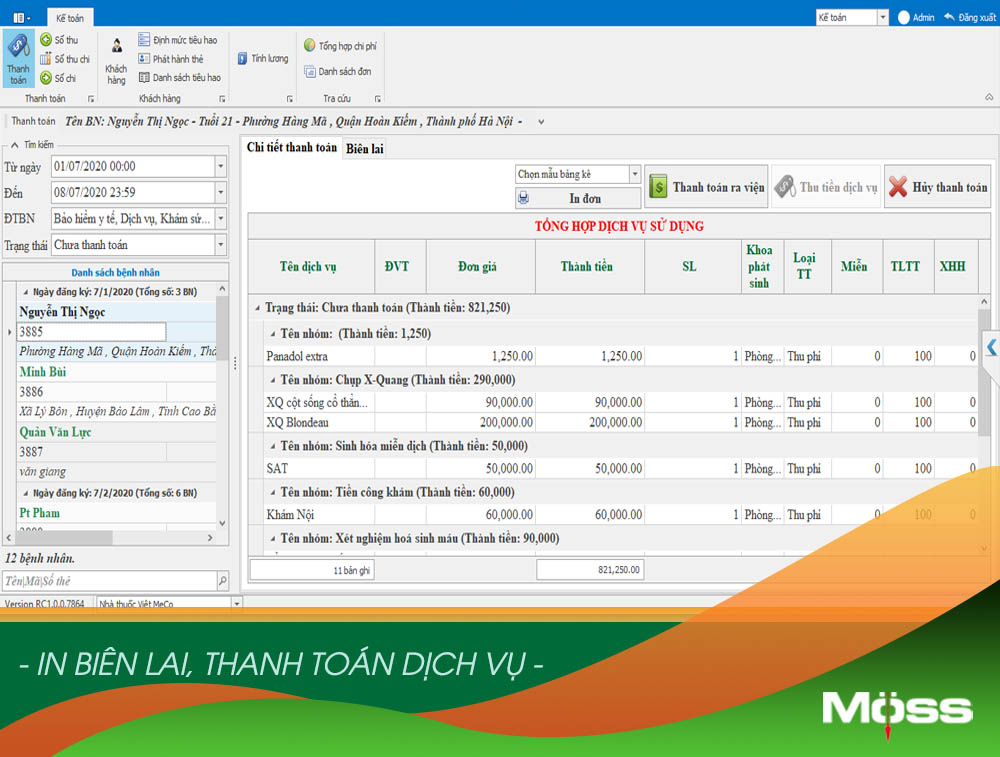
Task: Select patient Minh Bùi in list
Action: point(42,372)
